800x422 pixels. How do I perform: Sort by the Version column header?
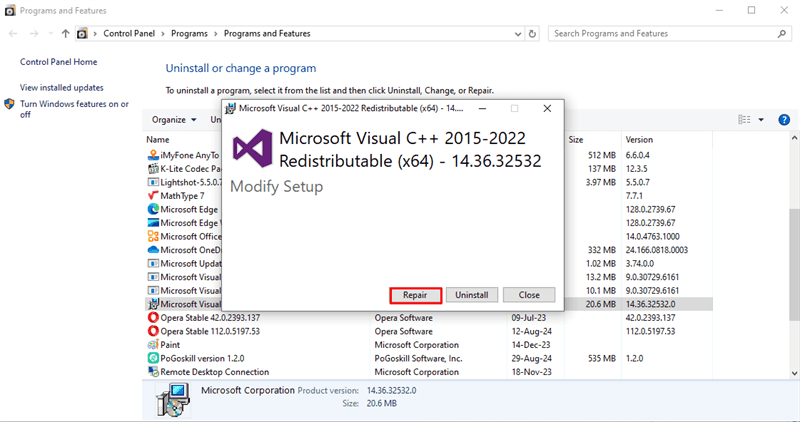639,139
